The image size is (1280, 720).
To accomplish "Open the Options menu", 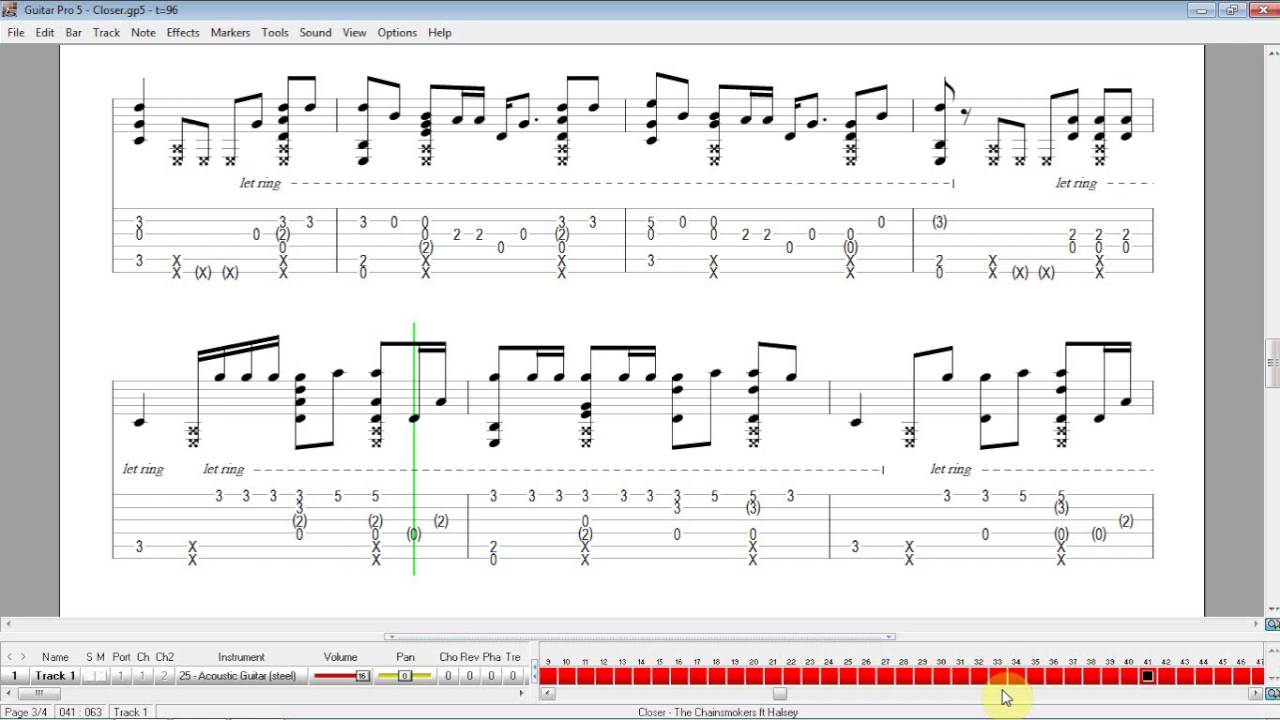I will click(x=397, y=32).
